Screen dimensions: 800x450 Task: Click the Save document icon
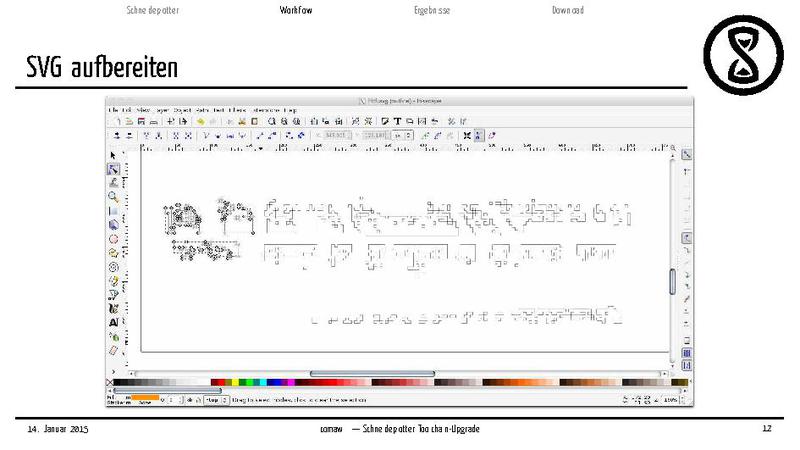tap(141, 121)
